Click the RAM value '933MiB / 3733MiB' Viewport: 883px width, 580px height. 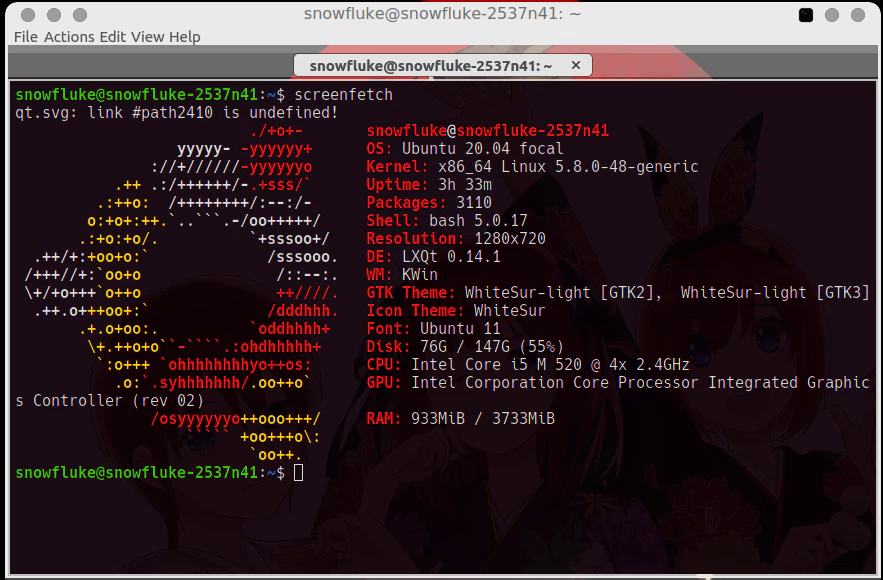(483, 419)
